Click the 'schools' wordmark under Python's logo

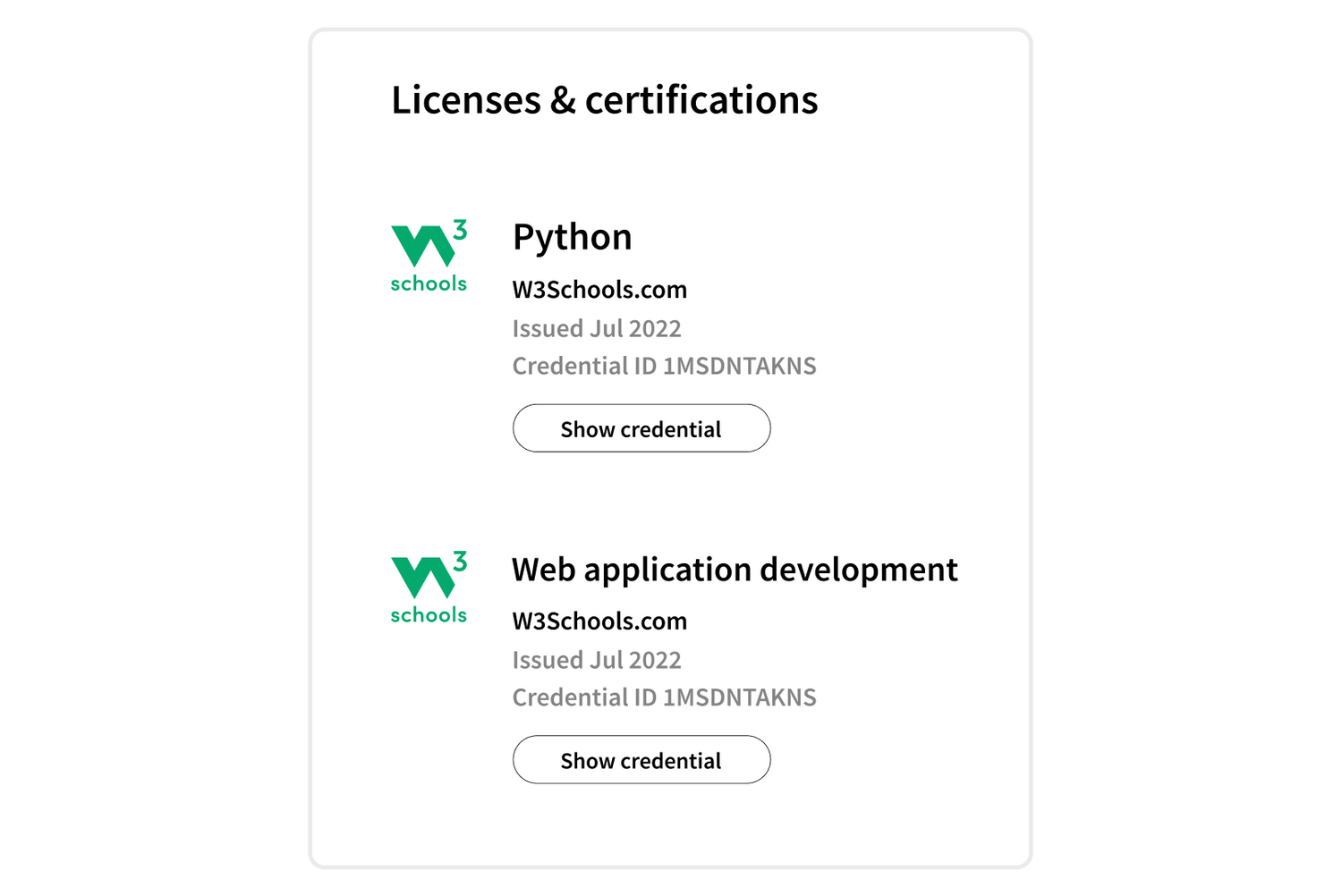(x=429, y=283)
